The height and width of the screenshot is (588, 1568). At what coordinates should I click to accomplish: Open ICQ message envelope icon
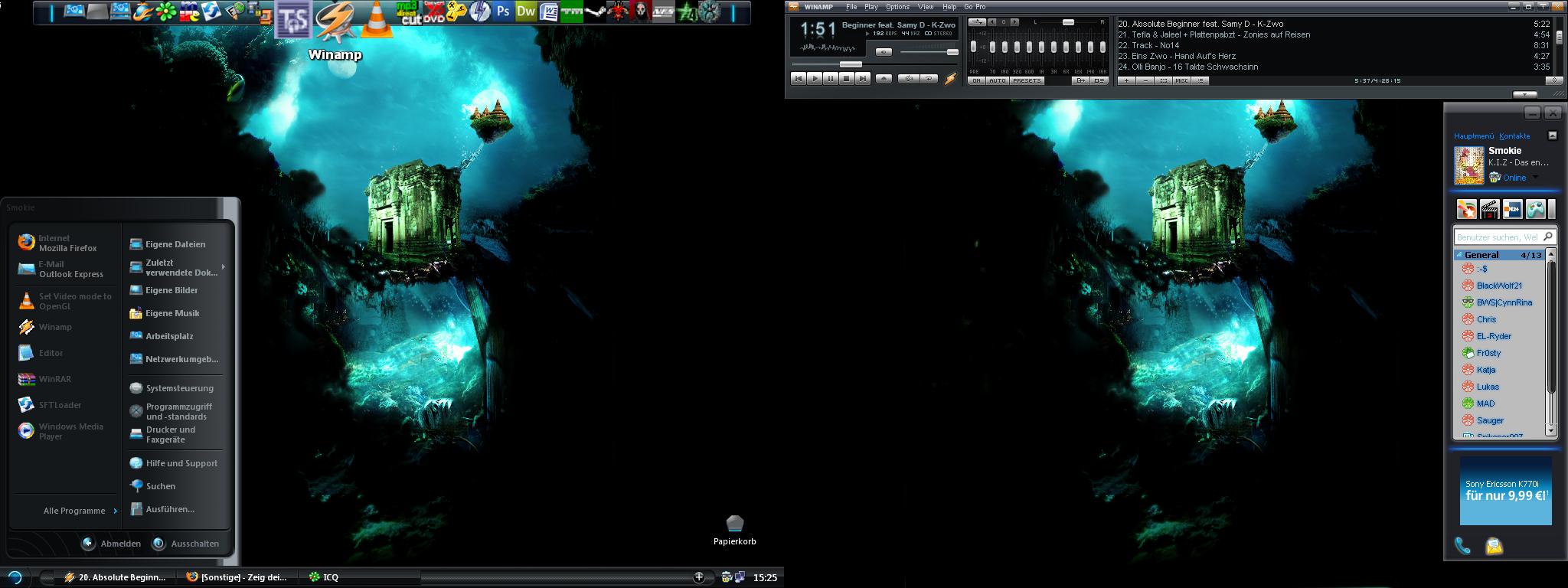pos(1494,546)
